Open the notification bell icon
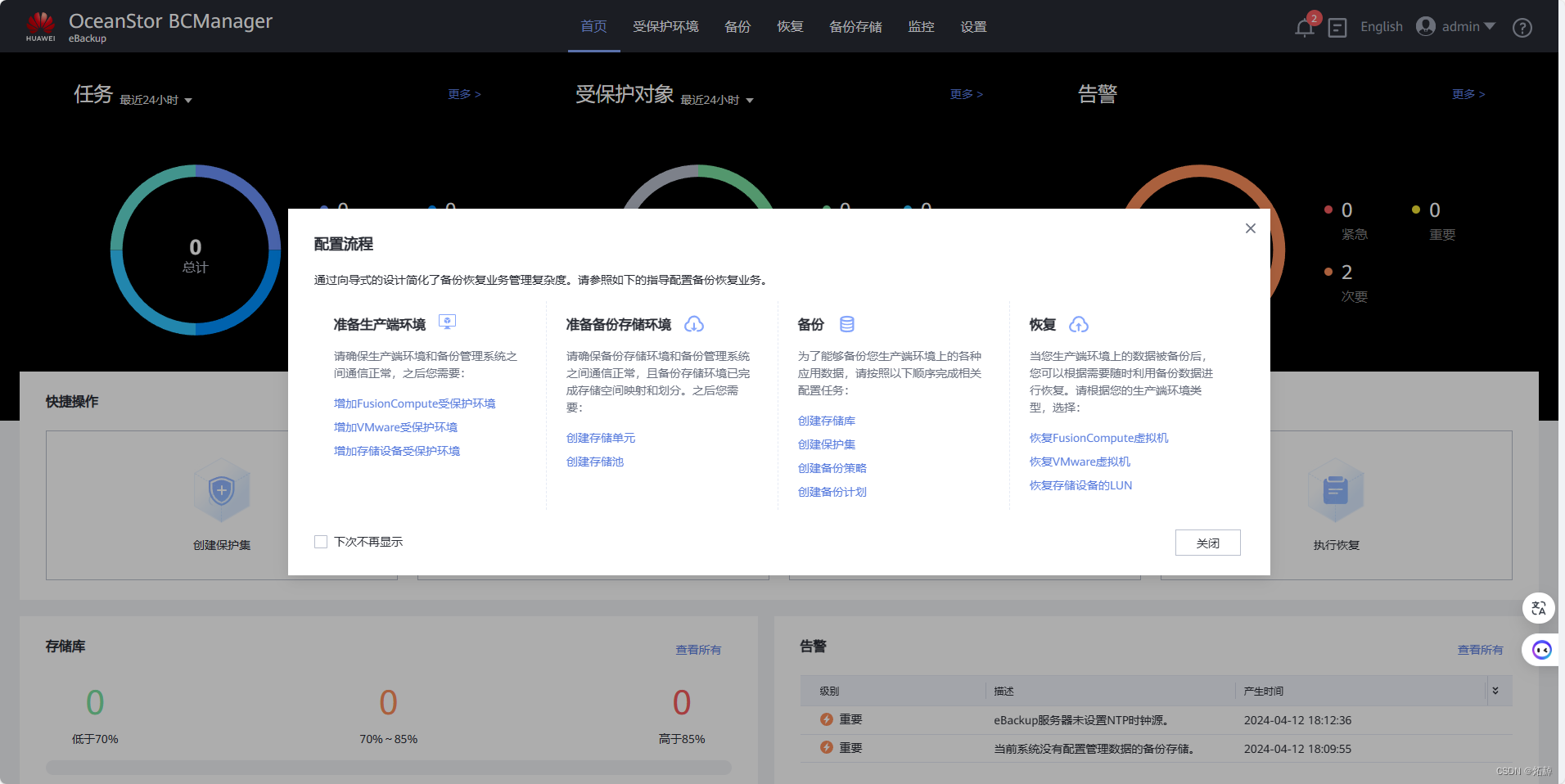Screen dimensions: 1565x784 [x=1303, y=27]
